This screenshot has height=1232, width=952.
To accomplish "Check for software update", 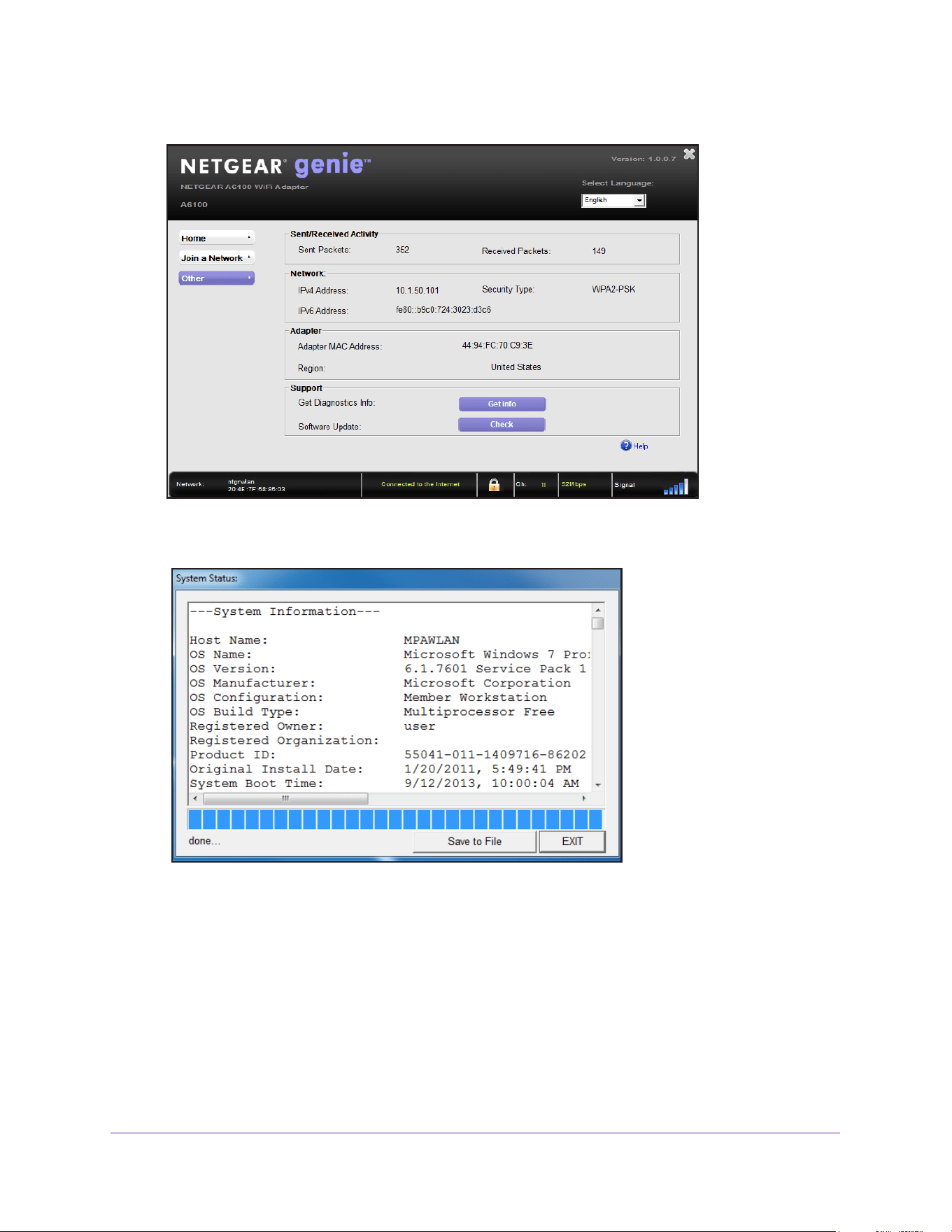I will (502, 424).
